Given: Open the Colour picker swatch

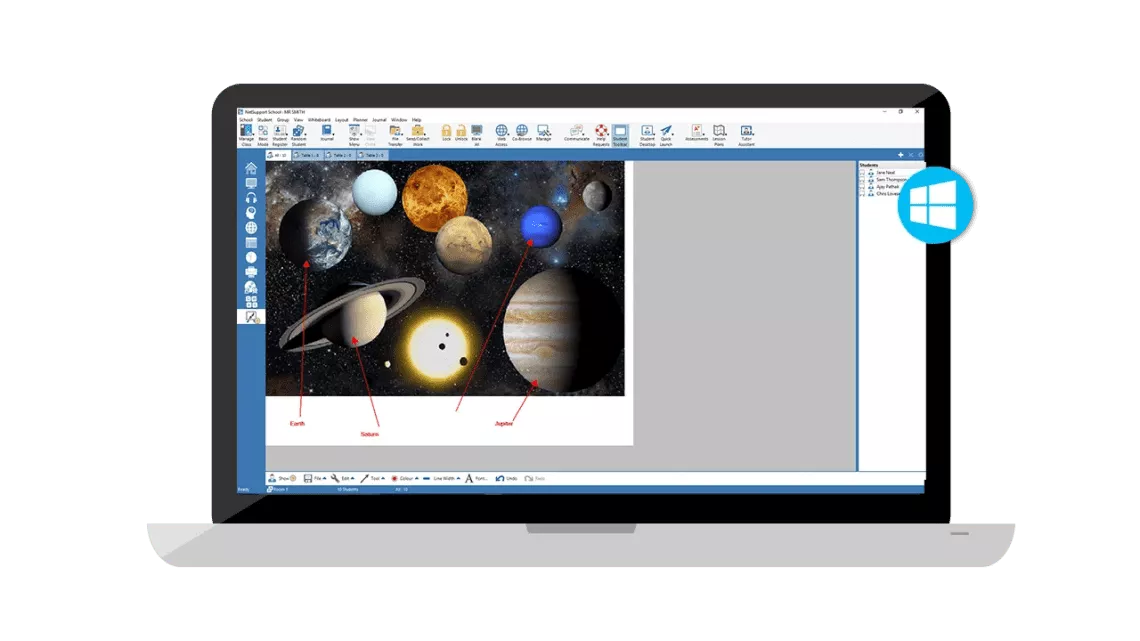Looking at the screenshot, I should pyautogui.click(x=395, y=479).
